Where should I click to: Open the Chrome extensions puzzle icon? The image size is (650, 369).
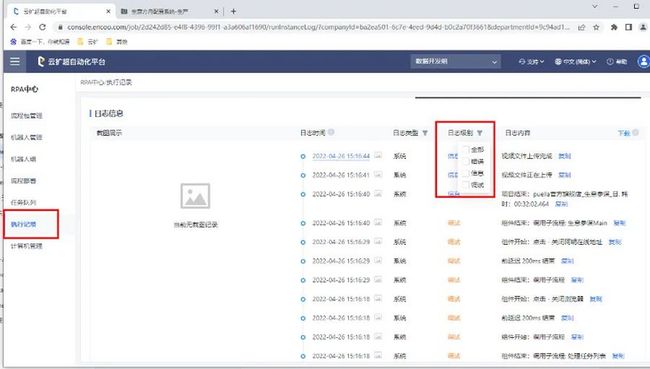point(614,27)
